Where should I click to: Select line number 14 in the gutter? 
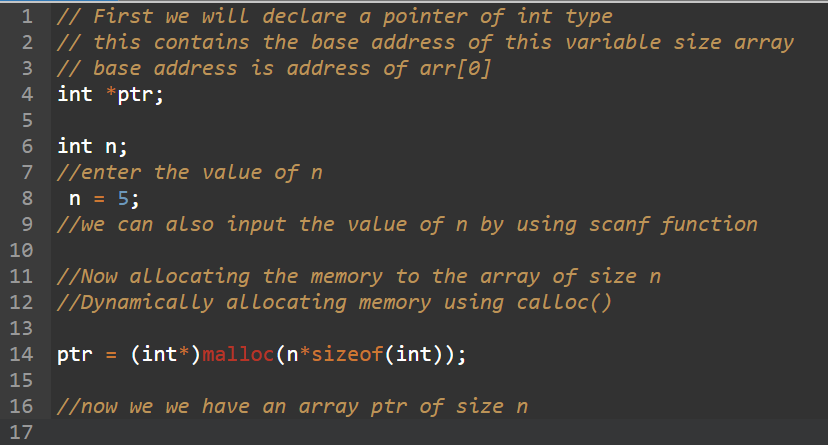tap(21, 354)
